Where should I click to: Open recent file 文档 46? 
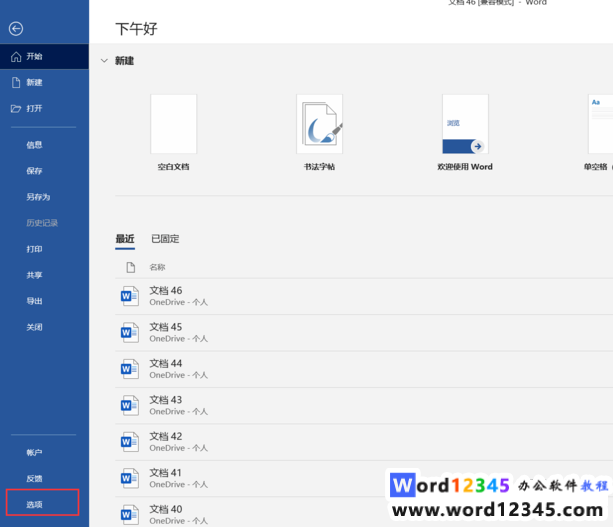coord(364,296)
